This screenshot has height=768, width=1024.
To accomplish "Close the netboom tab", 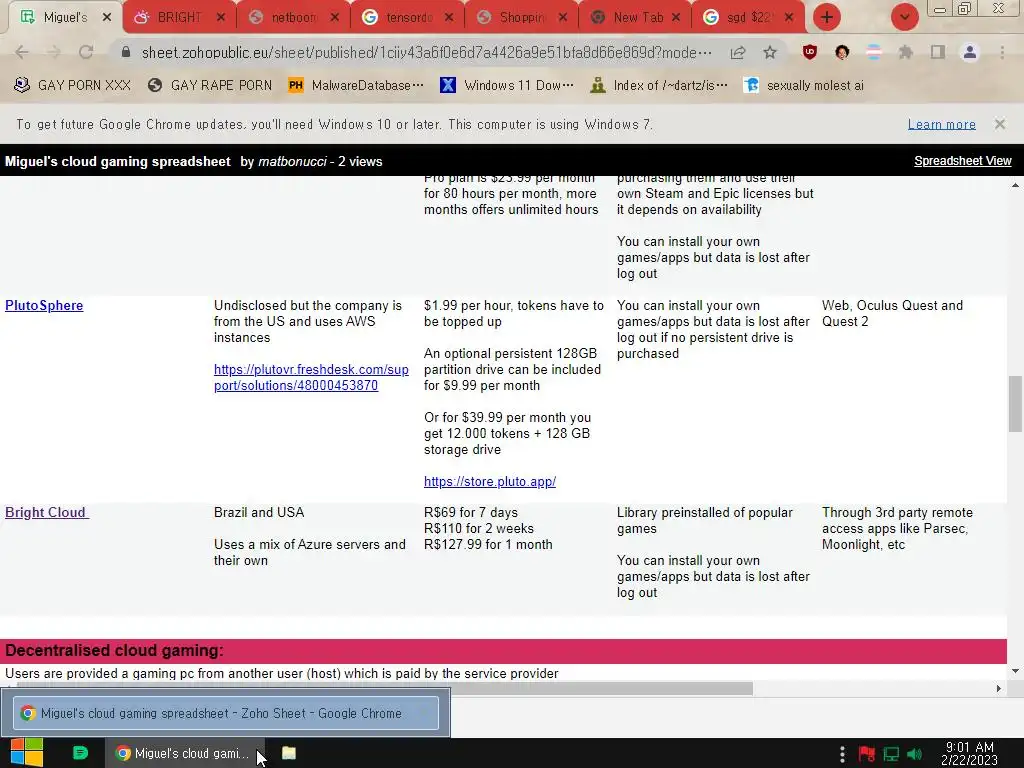I will coord(334,18).
